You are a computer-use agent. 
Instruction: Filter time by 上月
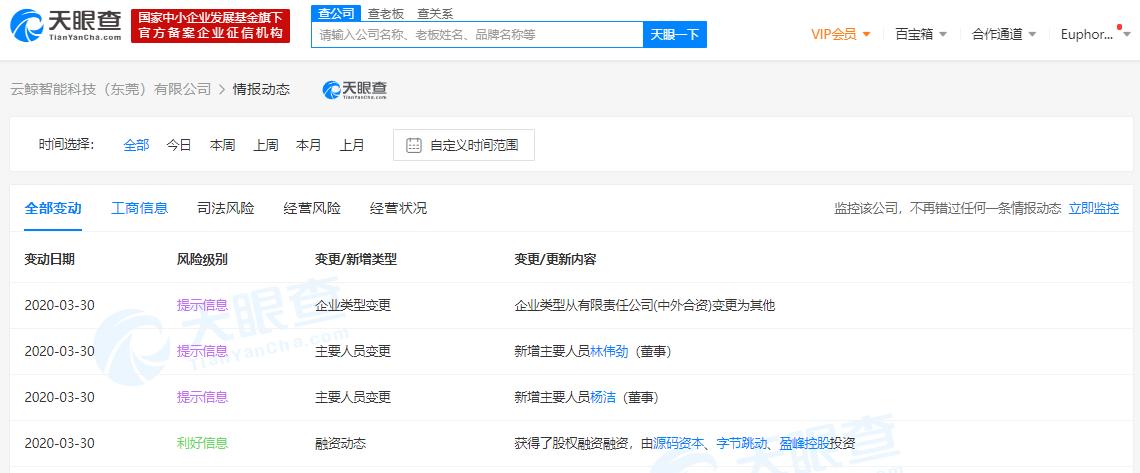[x=352, y=145]
